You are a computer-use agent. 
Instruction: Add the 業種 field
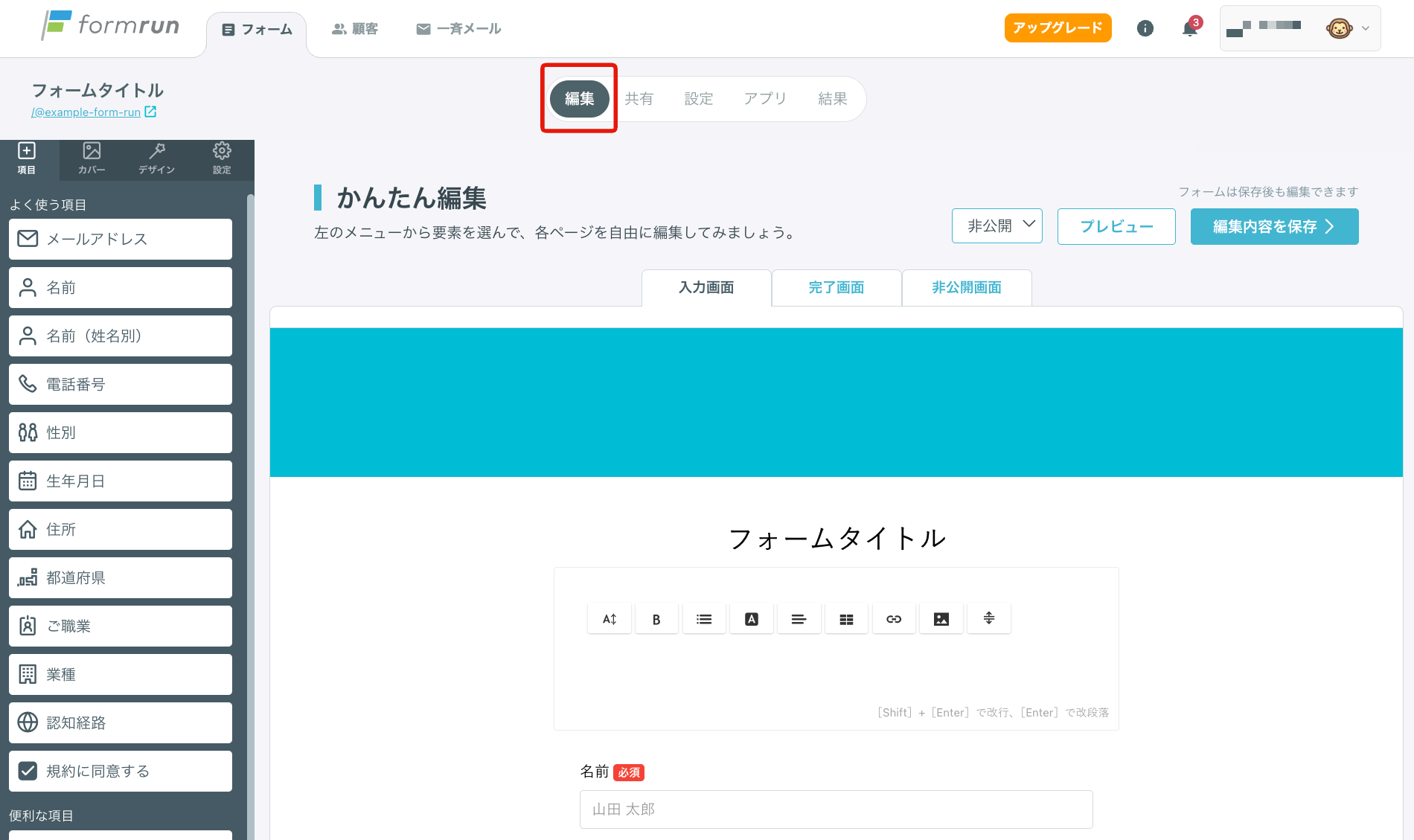pos(121,674)
